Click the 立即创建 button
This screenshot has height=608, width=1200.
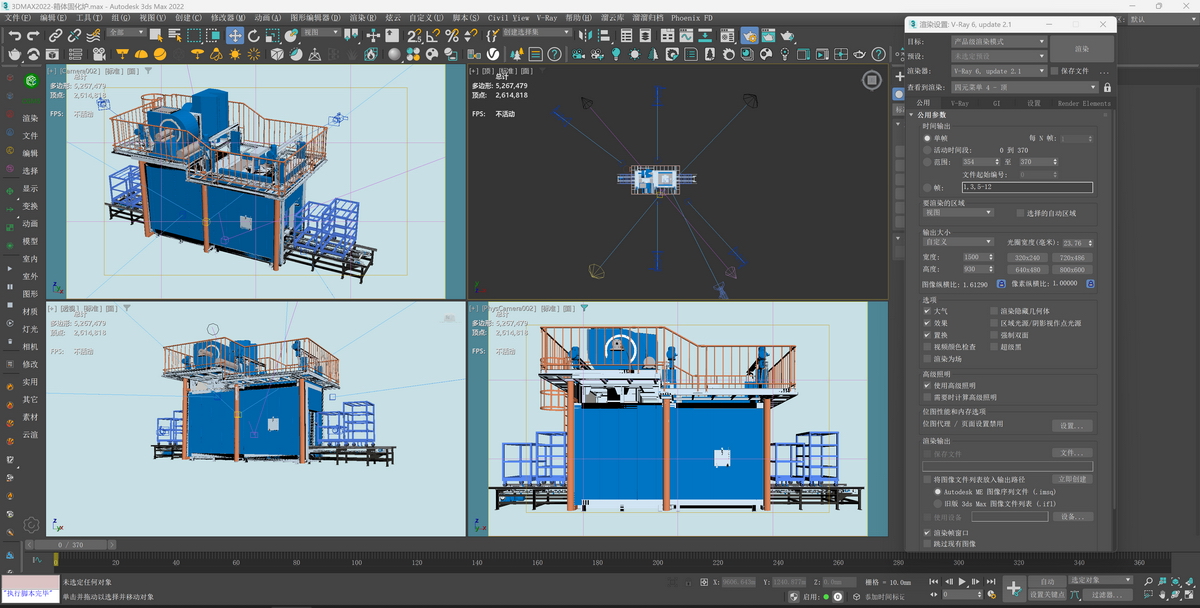1070,479
